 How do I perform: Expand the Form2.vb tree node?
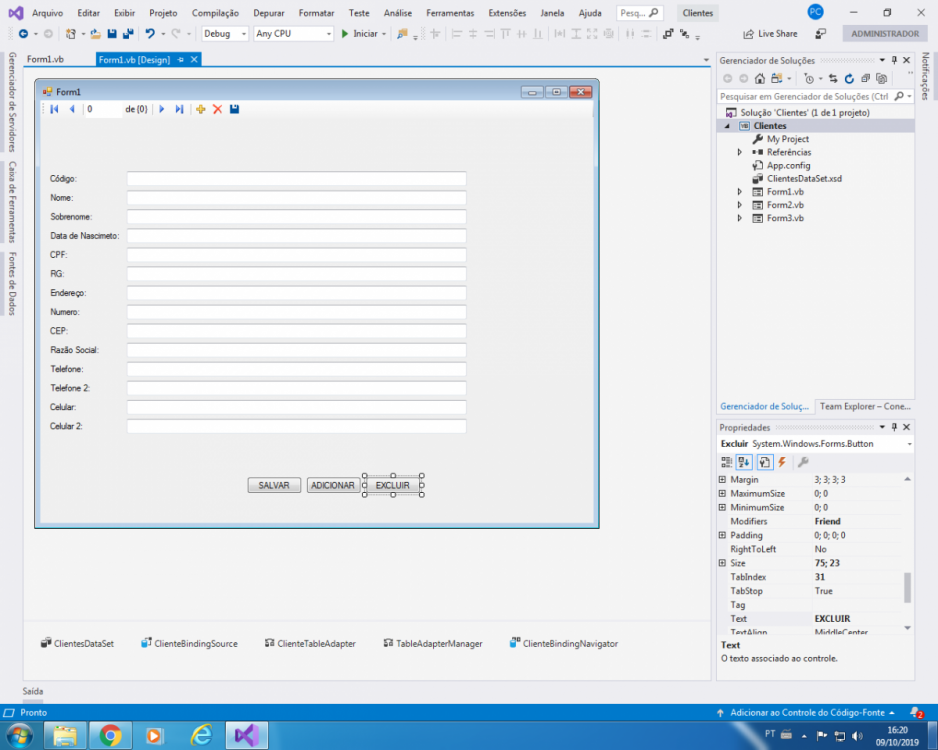click(x=739, y=205)
